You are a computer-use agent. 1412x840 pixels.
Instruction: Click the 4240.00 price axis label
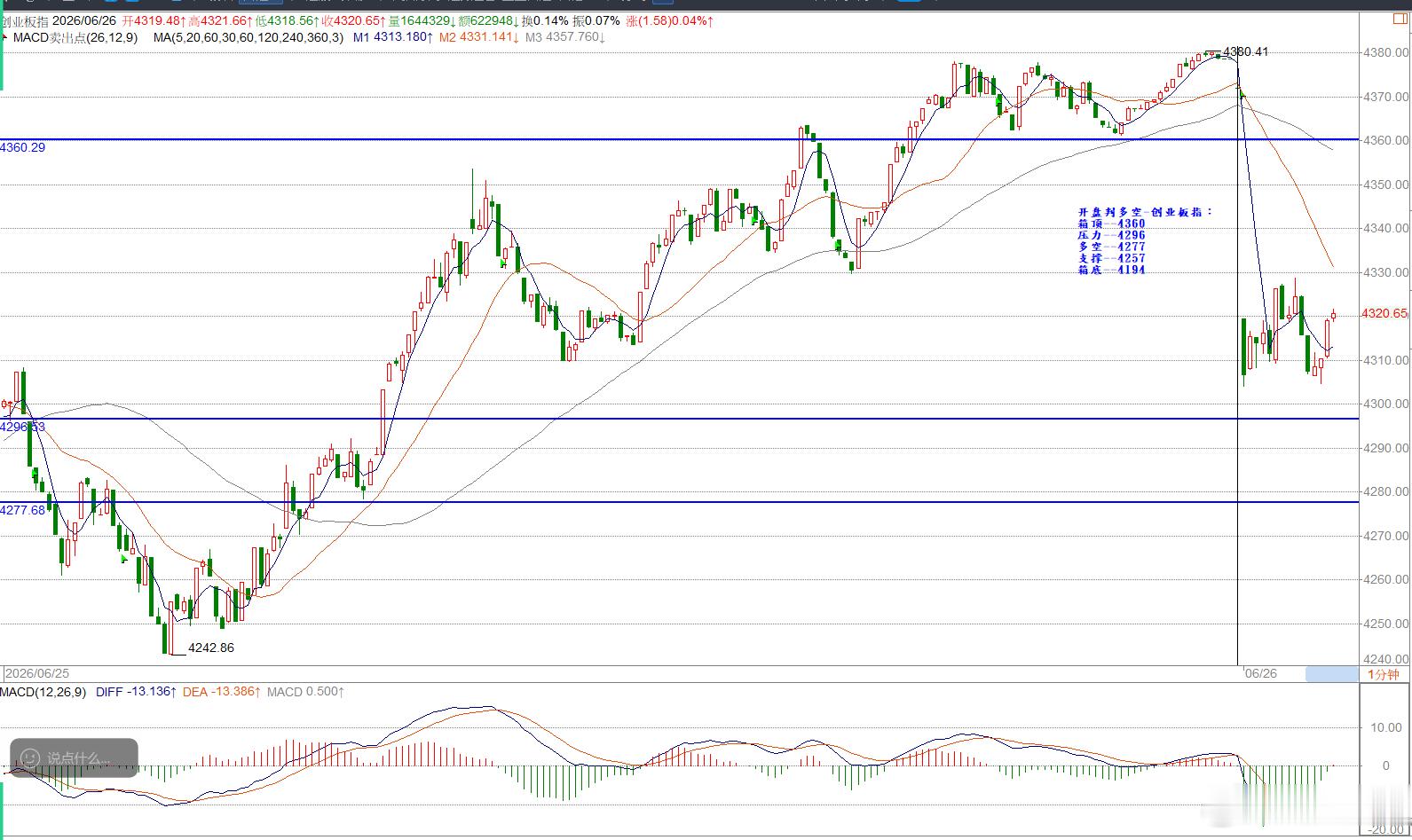click(x=1386, y=659)
